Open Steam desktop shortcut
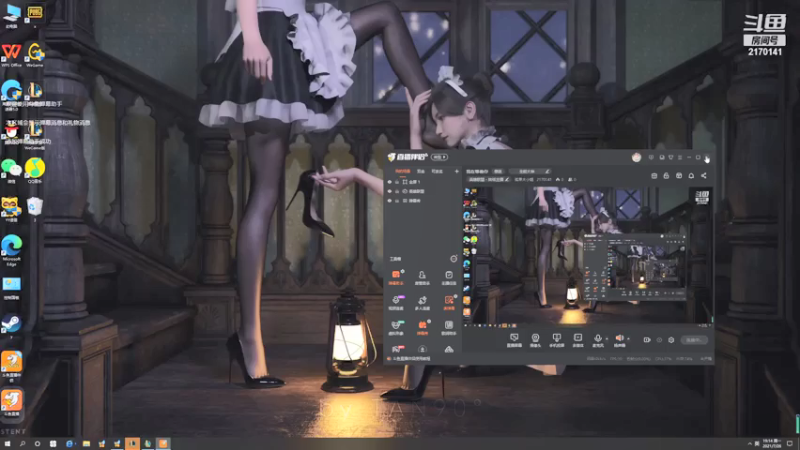This screenshot has width=800, height=450. pos(11,326)
